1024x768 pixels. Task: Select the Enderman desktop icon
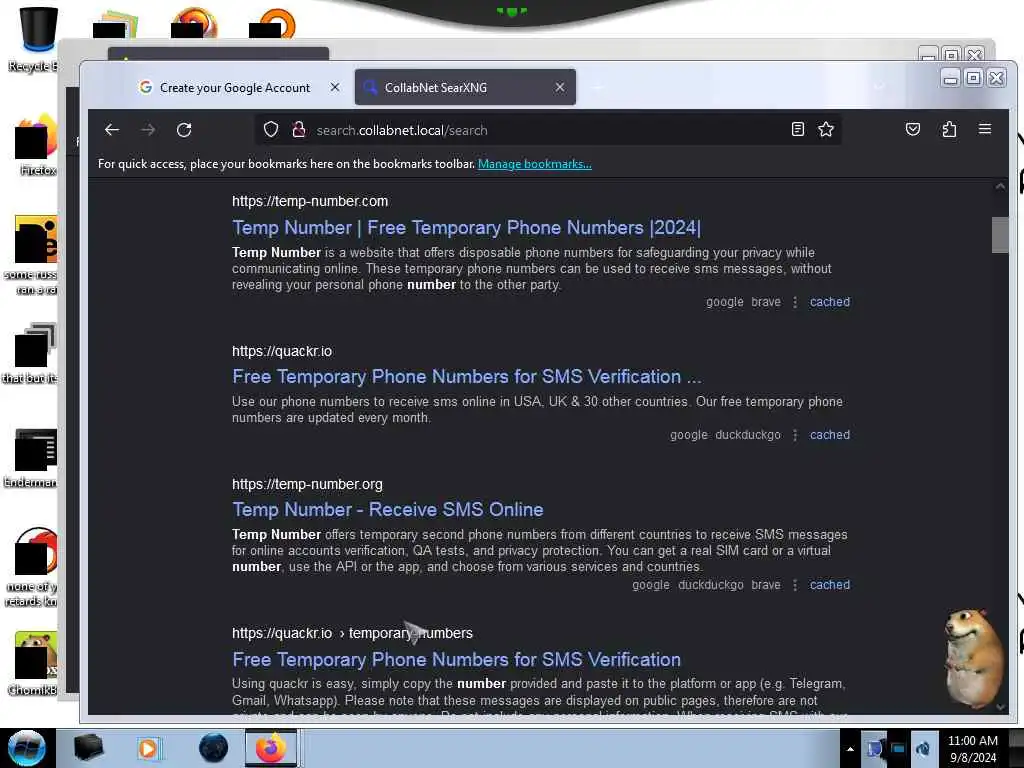33,458
